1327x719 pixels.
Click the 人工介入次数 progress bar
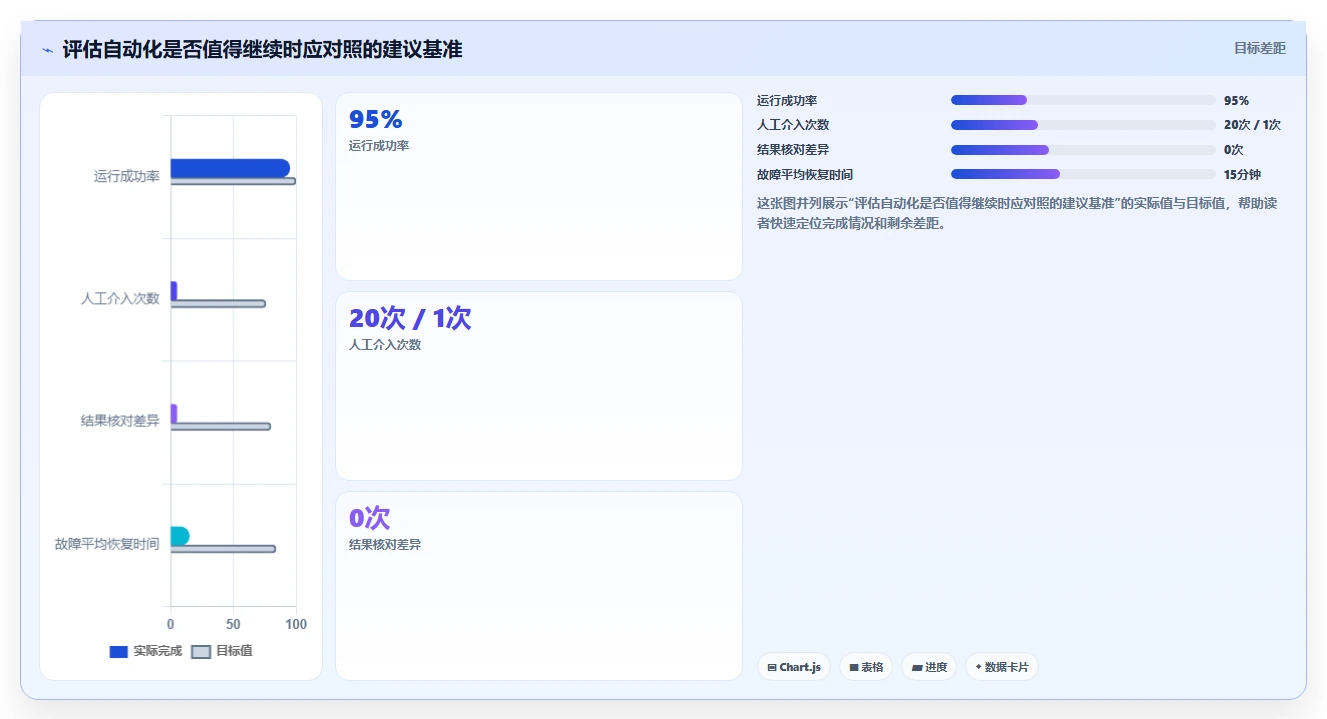coord(1083,125)
